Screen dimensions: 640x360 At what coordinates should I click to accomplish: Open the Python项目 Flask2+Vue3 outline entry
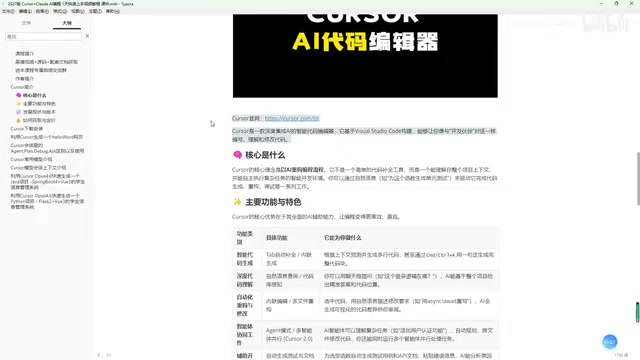click(x=47, y=201)
